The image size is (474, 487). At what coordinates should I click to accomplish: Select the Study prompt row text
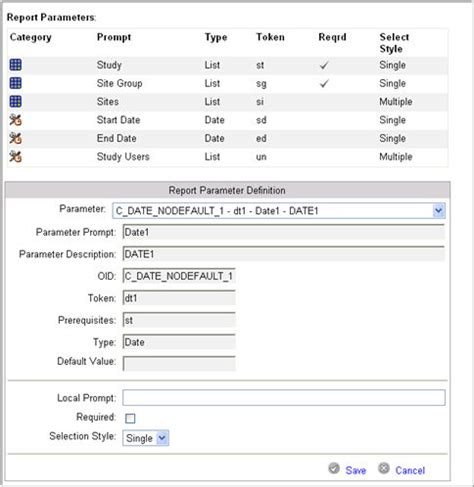pyautogui.click(x=109, y=65)
